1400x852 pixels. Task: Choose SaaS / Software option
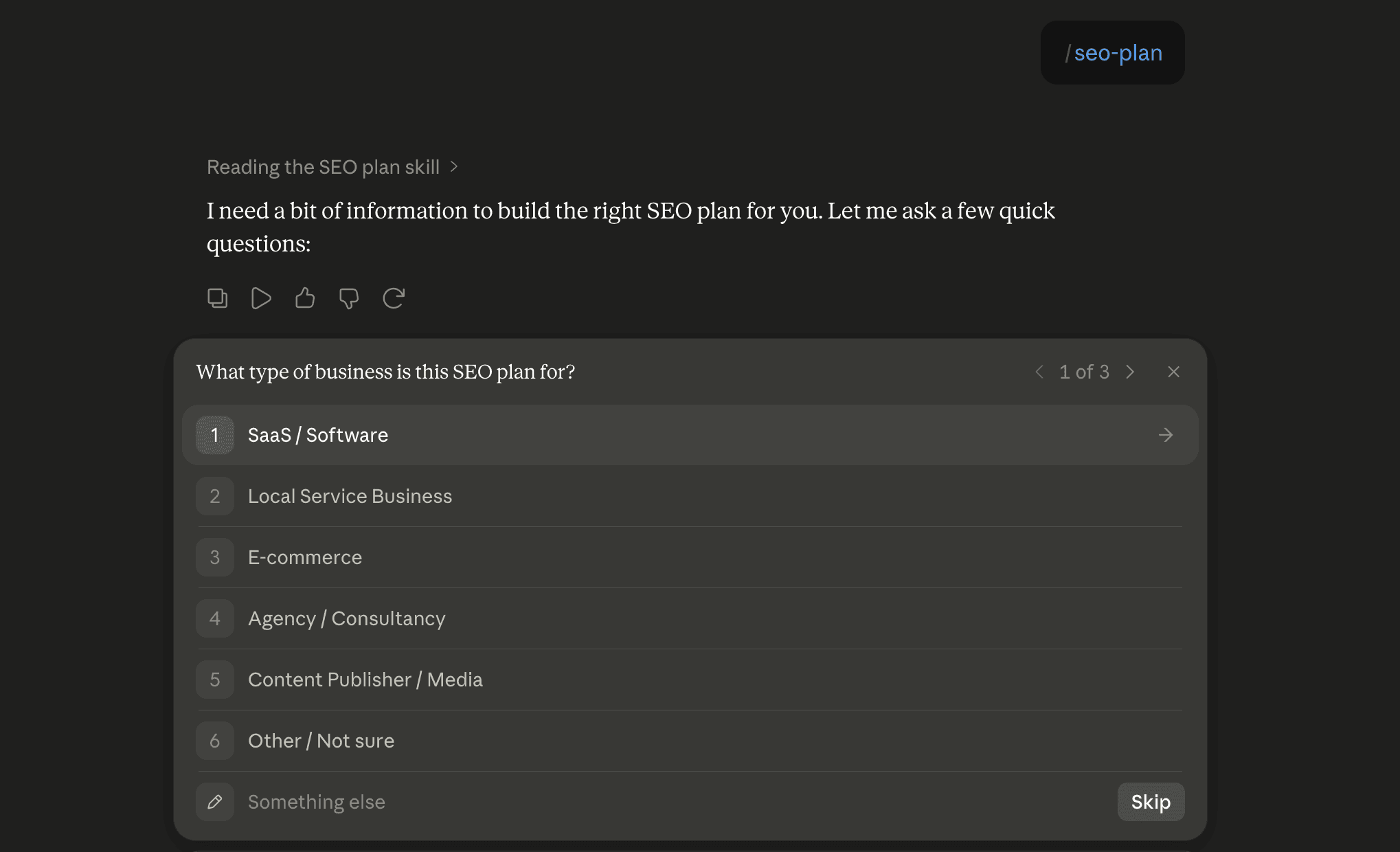tap(690, 435)
